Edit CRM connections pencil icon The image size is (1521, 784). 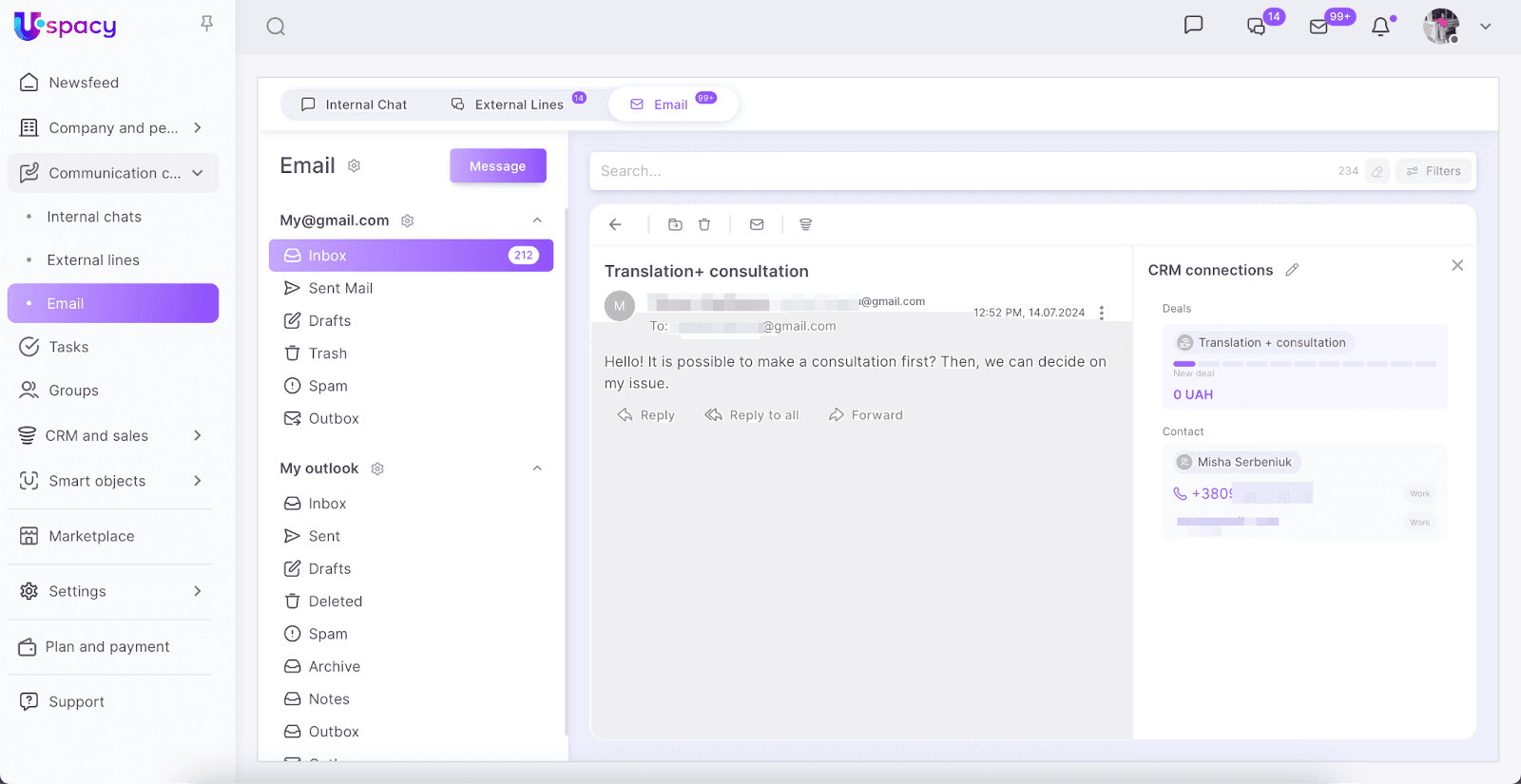[x=1292, y=270]
